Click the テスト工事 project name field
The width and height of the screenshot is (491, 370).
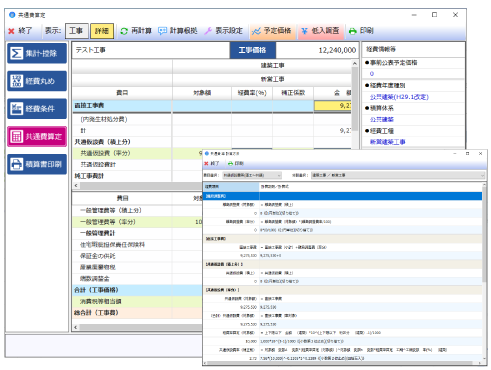[151, 50]
